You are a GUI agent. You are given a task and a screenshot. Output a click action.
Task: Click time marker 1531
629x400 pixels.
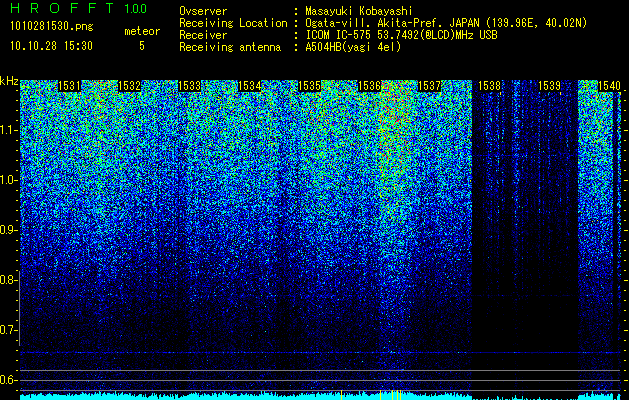click(69, 86)
